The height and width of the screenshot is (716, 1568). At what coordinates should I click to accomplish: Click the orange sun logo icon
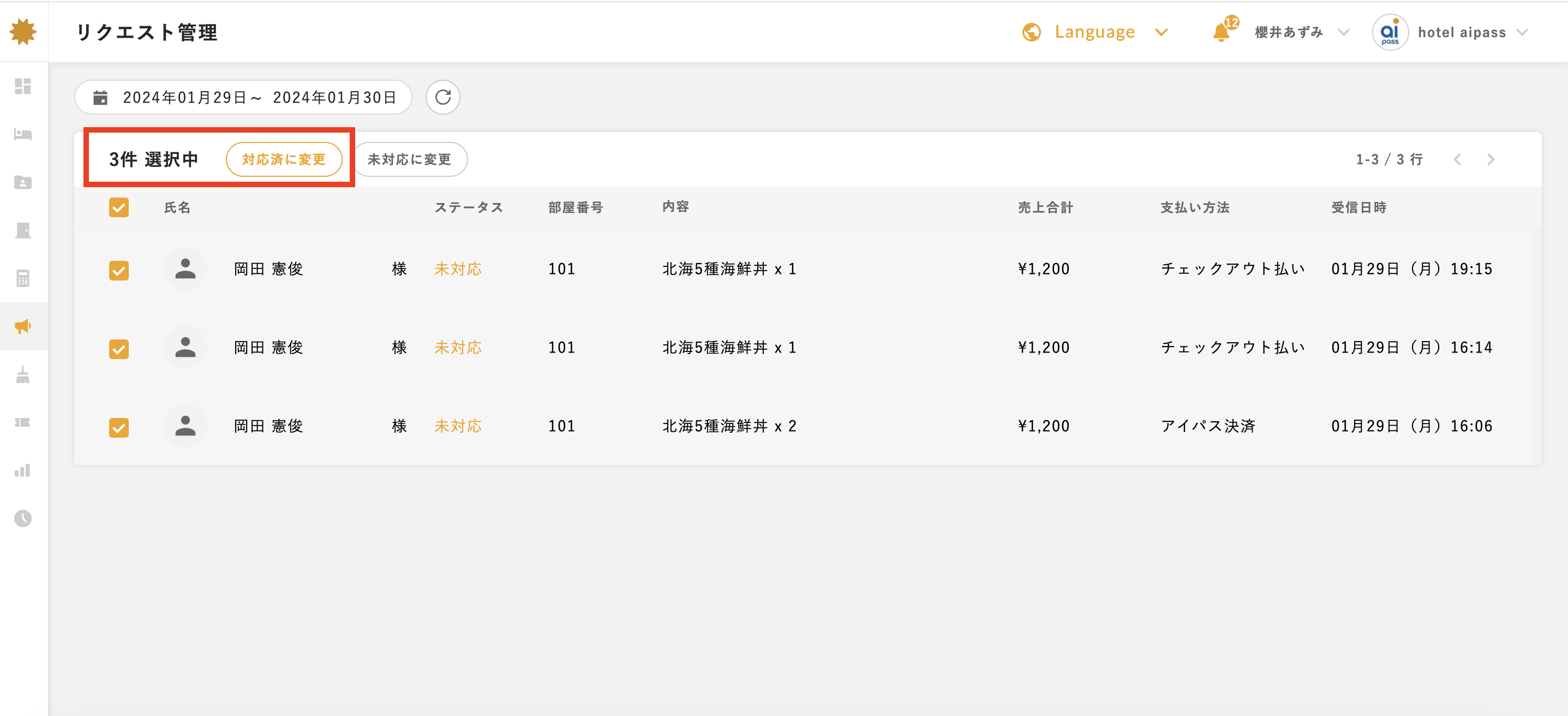click(x=23, y=32)
